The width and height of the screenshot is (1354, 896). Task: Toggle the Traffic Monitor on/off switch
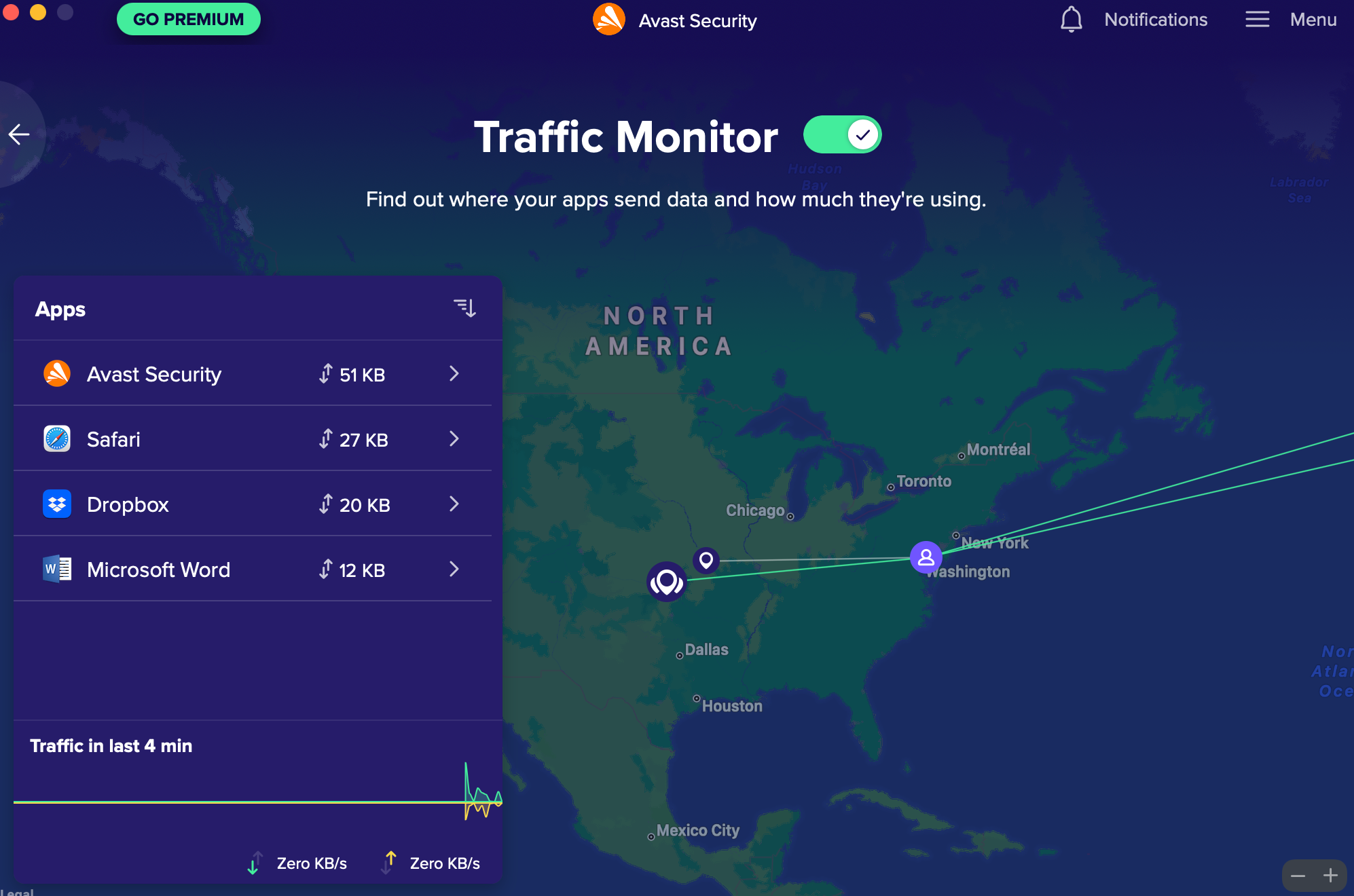point(843,134)
